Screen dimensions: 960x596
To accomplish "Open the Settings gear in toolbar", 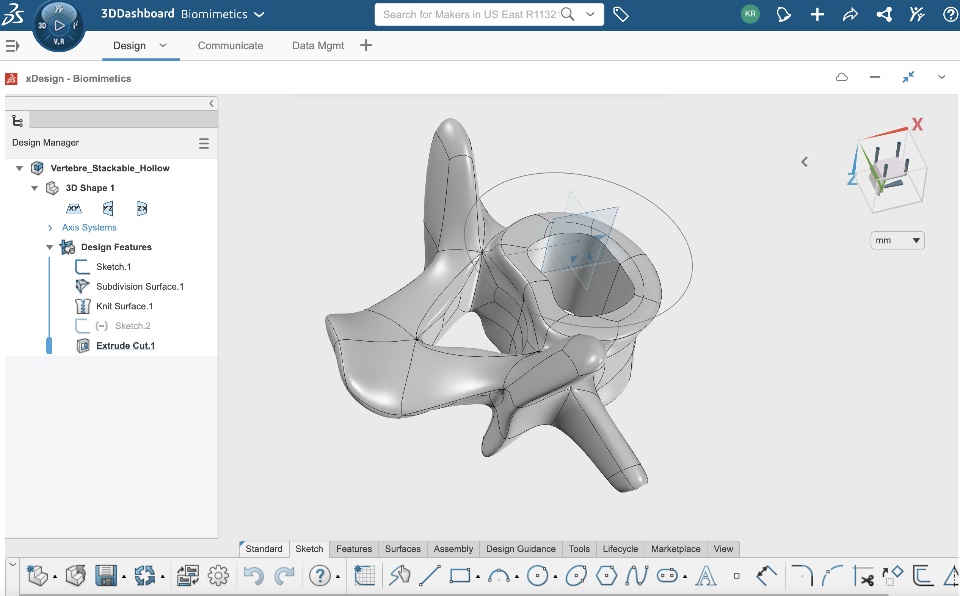I will click(219, 576).
